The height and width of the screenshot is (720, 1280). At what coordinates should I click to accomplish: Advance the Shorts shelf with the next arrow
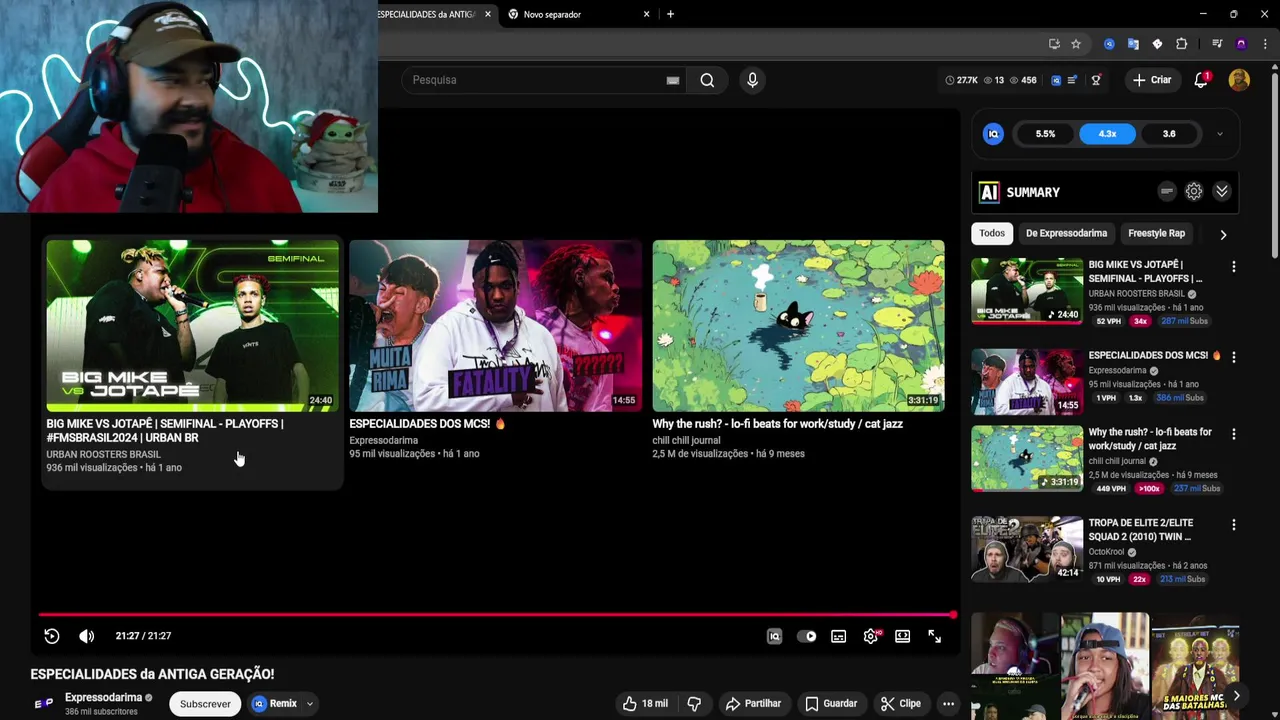1236,695
